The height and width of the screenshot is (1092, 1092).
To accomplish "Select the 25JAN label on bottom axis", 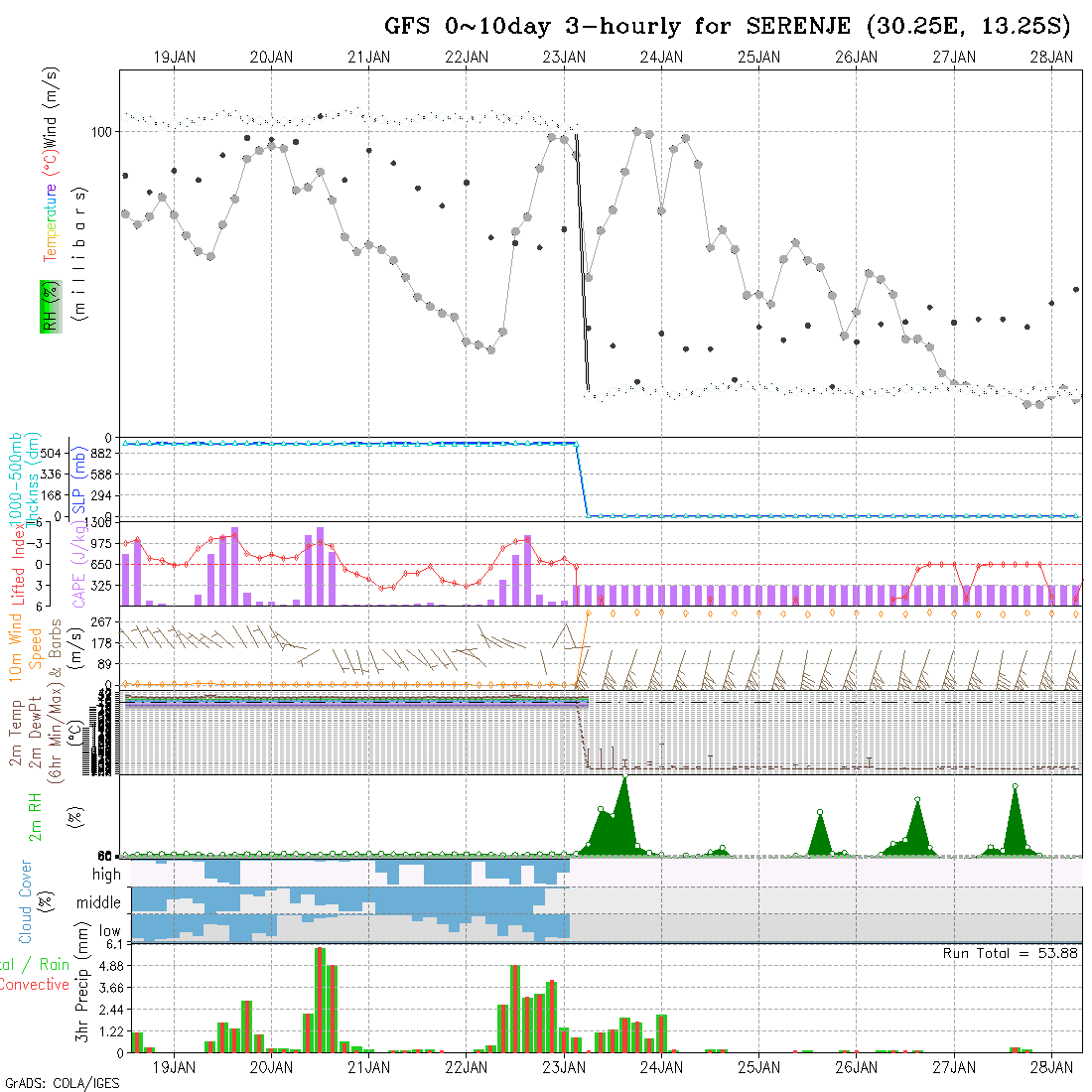I will point(758,1067).
